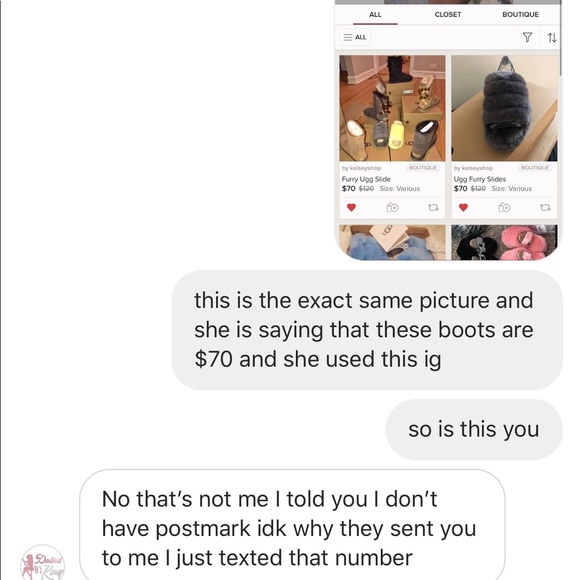Unlike the Furry Ugg Slide heart

[x=351, y=208]
